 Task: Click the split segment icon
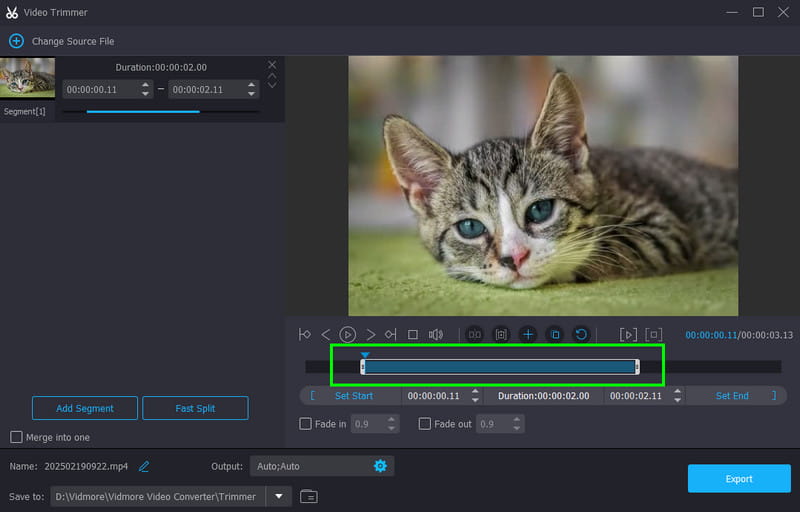coord(474,335)
